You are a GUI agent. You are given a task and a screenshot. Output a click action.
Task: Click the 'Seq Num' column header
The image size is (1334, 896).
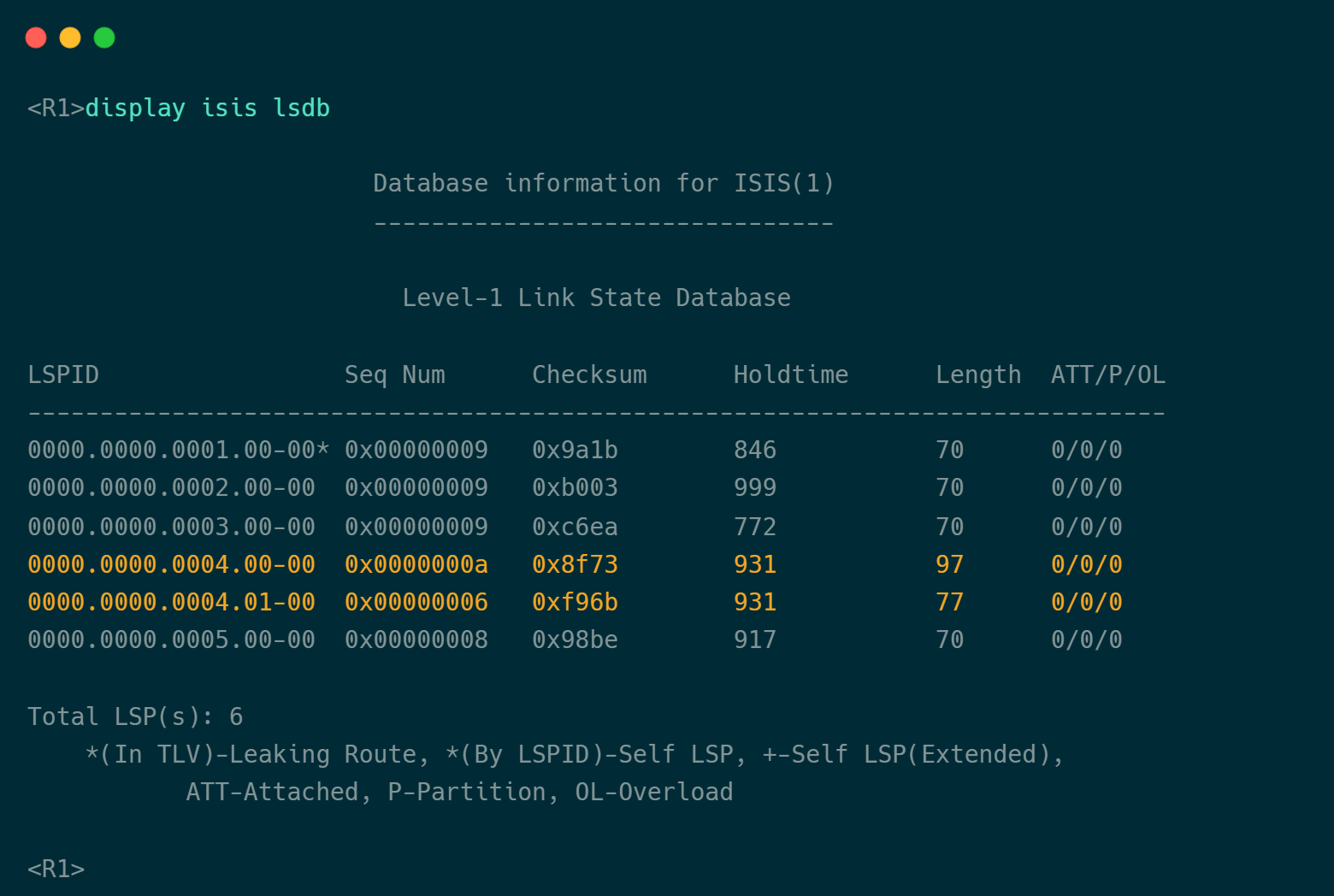(x=394, y=375)
